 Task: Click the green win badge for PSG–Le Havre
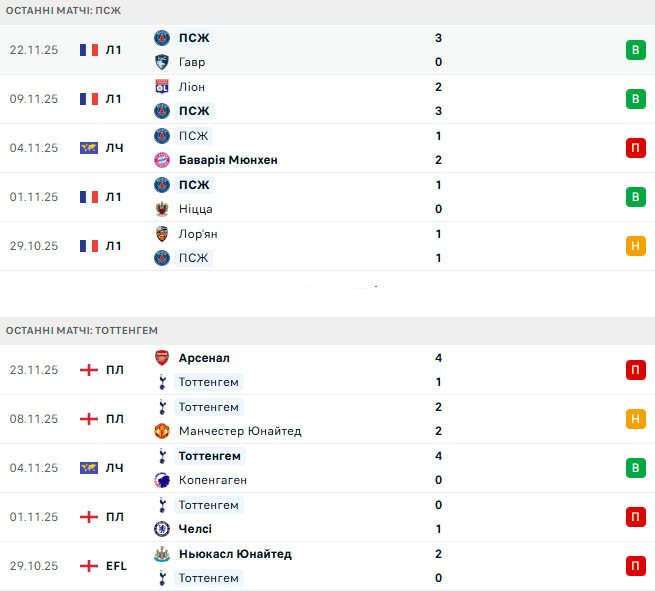pos(635,50)
